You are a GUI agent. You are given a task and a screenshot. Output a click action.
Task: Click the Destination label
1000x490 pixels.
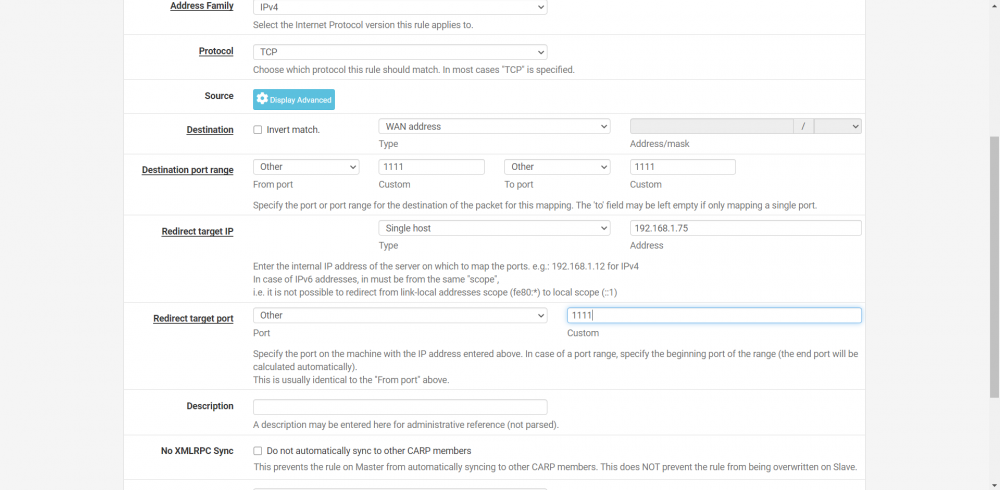[x=210, y=130]
